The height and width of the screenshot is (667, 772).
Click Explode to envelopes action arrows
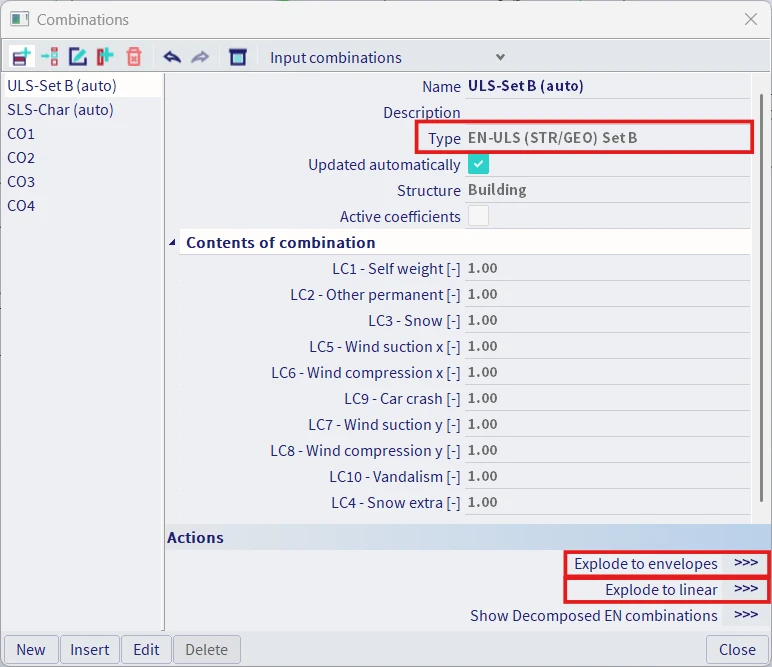746,563
